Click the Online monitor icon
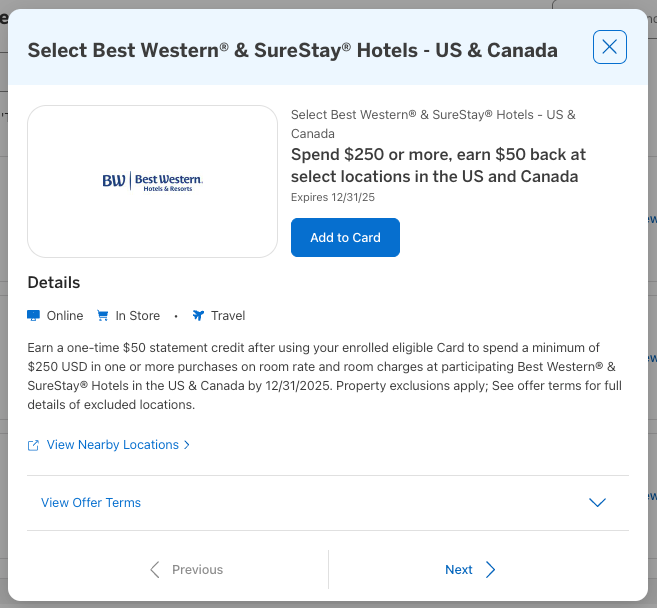This screenshot has height=608, width=657. (34, 316)
